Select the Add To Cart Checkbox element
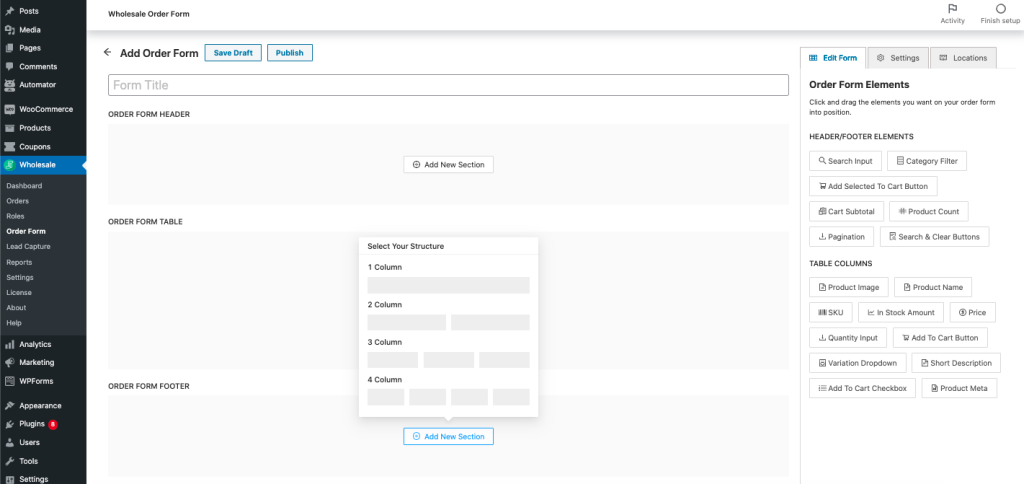The width and height of the screenshot is (1024, 484). point(861,388)
